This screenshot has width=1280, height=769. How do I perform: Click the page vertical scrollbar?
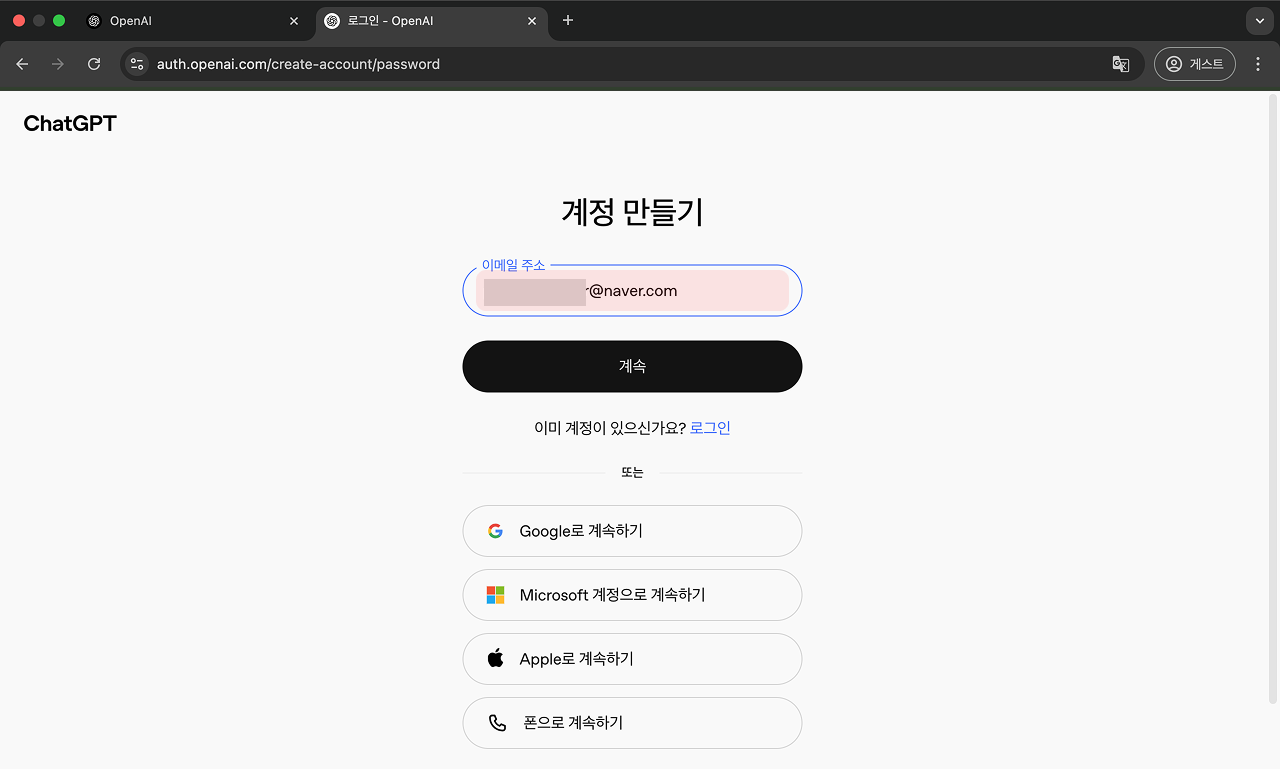coord(1273,400)
